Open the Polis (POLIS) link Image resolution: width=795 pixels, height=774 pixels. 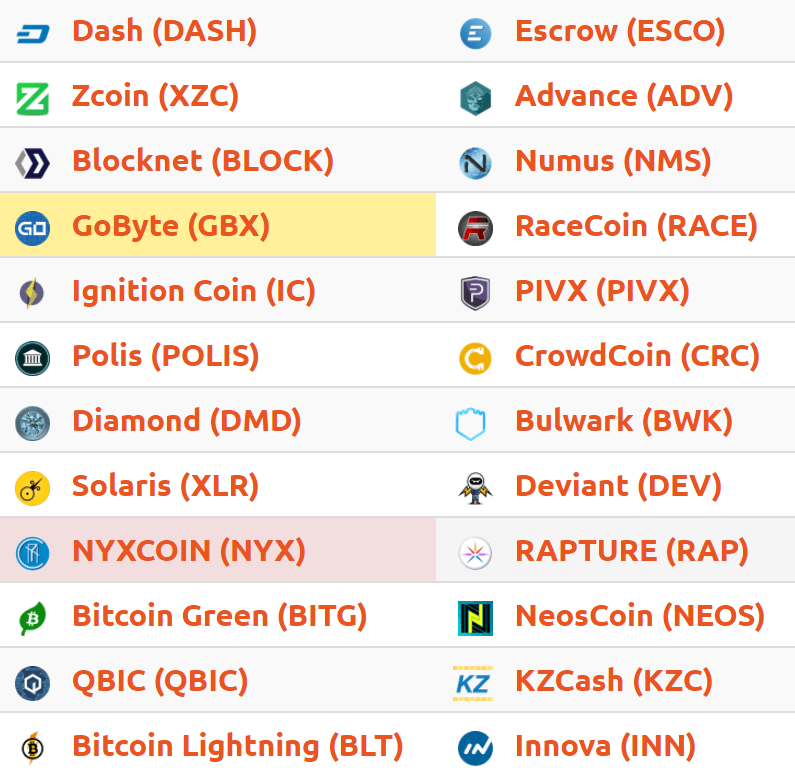[x=166, y=356]
